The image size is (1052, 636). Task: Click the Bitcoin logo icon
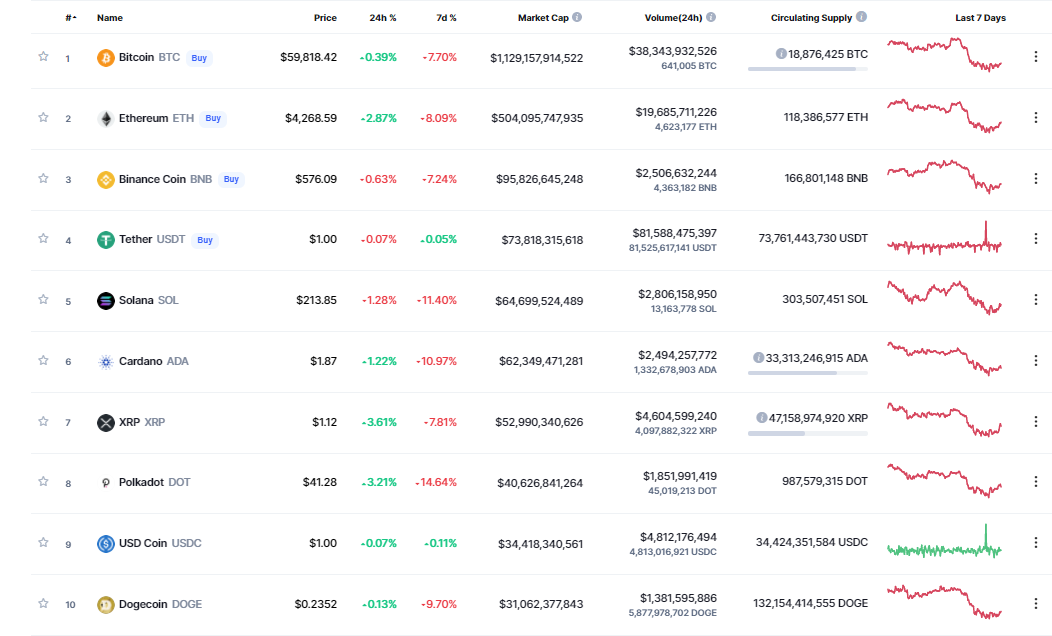click(x=105, y=58)
